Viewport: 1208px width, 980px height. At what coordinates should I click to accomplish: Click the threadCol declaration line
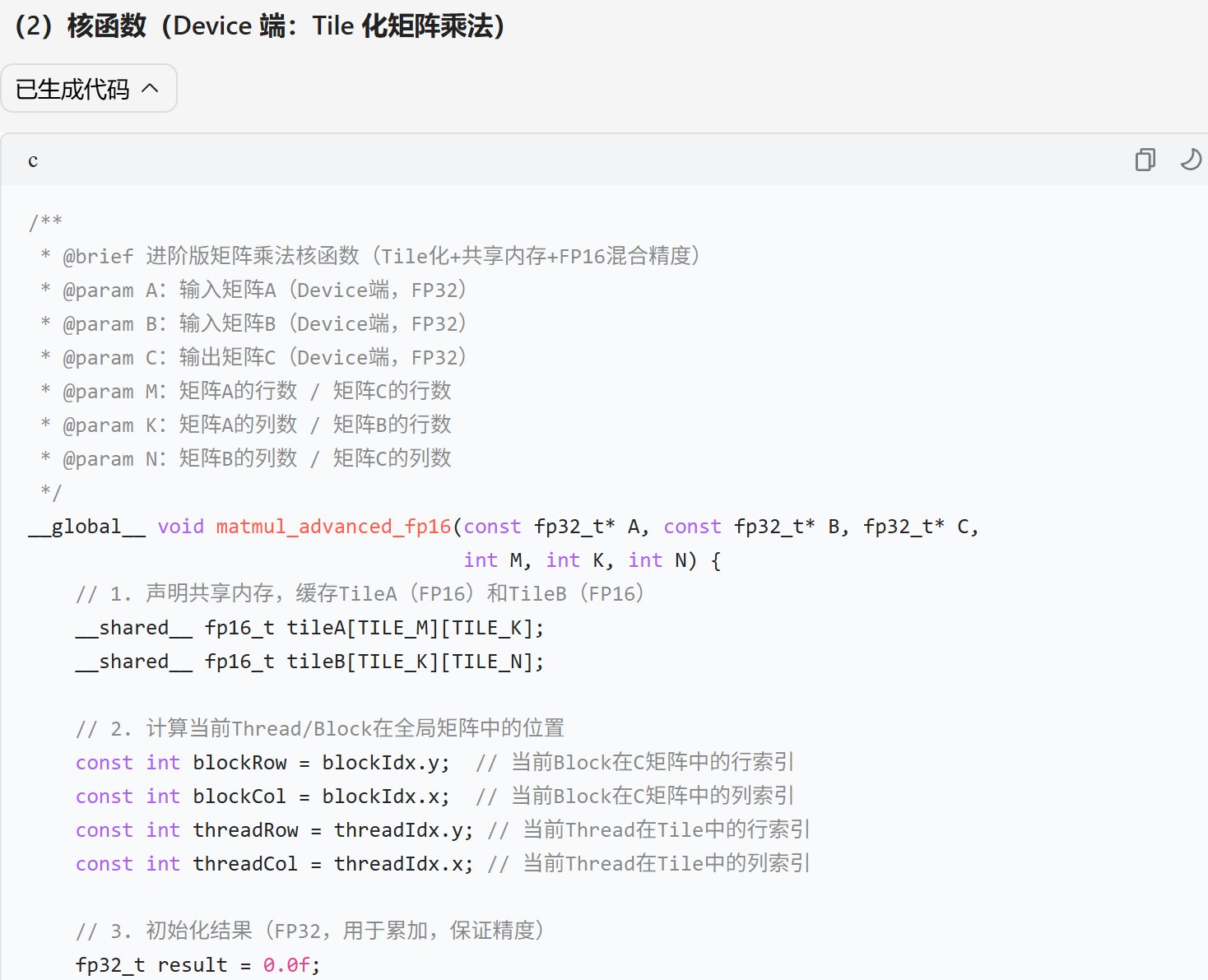[x=443, y=864]
